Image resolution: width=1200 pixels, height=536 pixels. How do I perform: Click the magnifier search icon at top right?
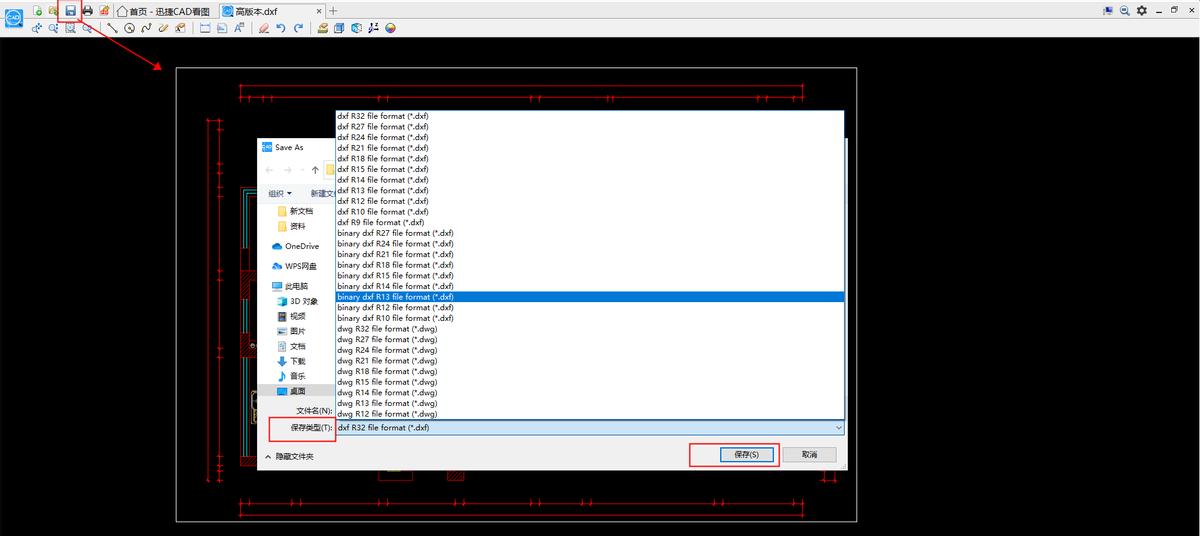pos(1124,10)
